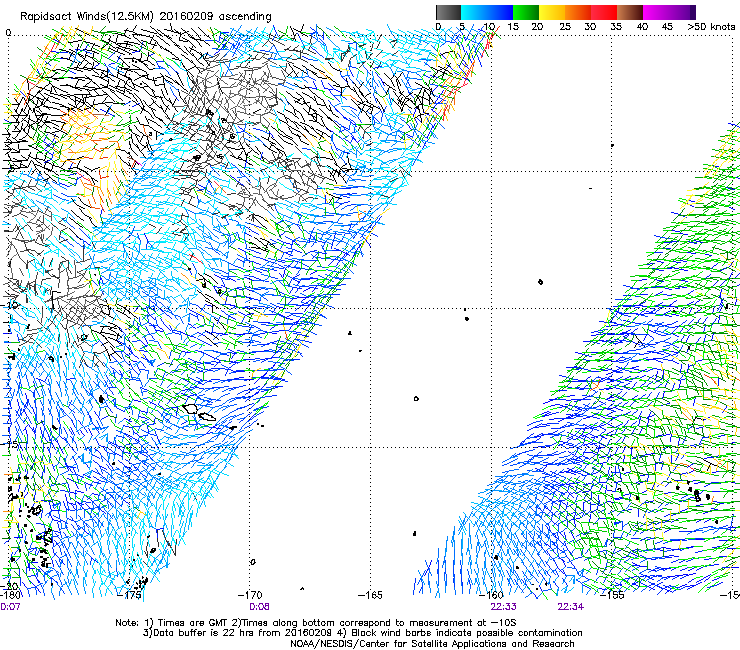Click the '0' latitude label at top left

pos(8,33)
